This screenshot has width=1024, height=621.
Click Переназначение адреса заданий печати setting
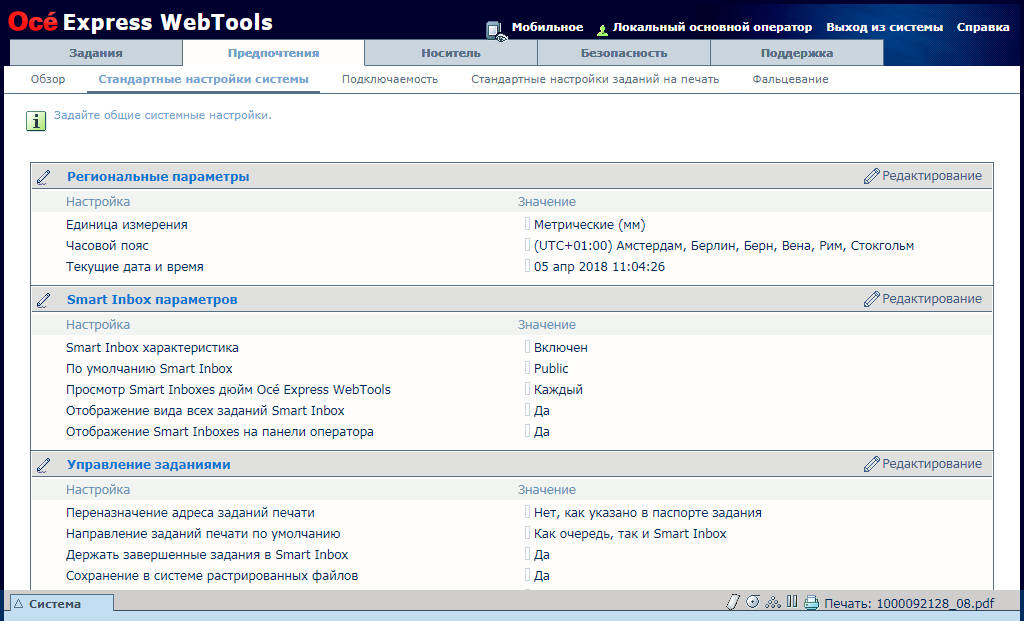pyautogui.click(x=190, y=513)
